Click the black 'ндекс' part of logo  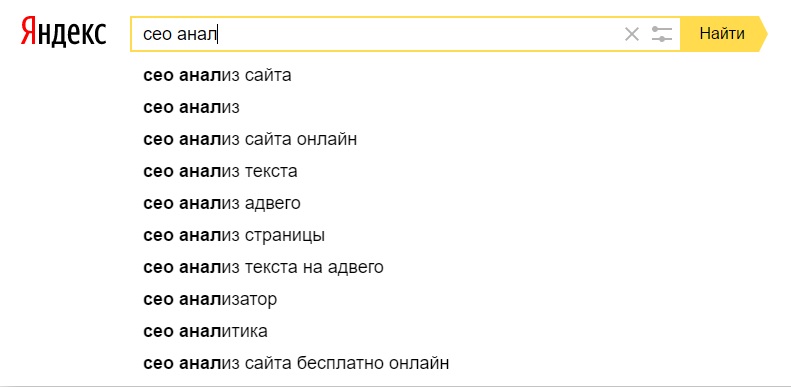(x=73, y=33)
